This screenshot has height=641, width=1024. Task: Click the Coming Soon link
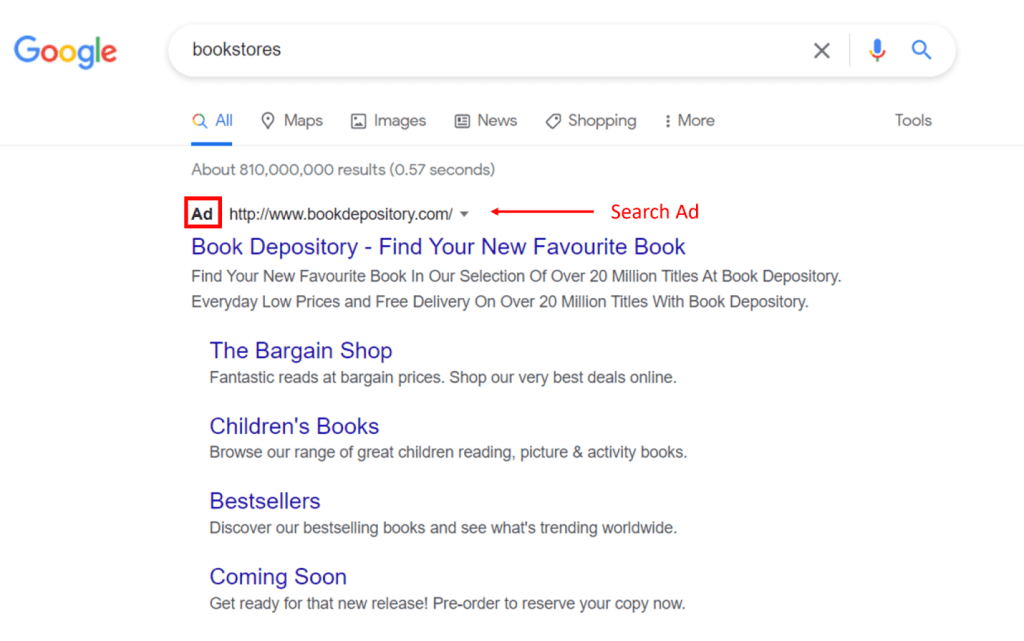[x=278, y=577]
